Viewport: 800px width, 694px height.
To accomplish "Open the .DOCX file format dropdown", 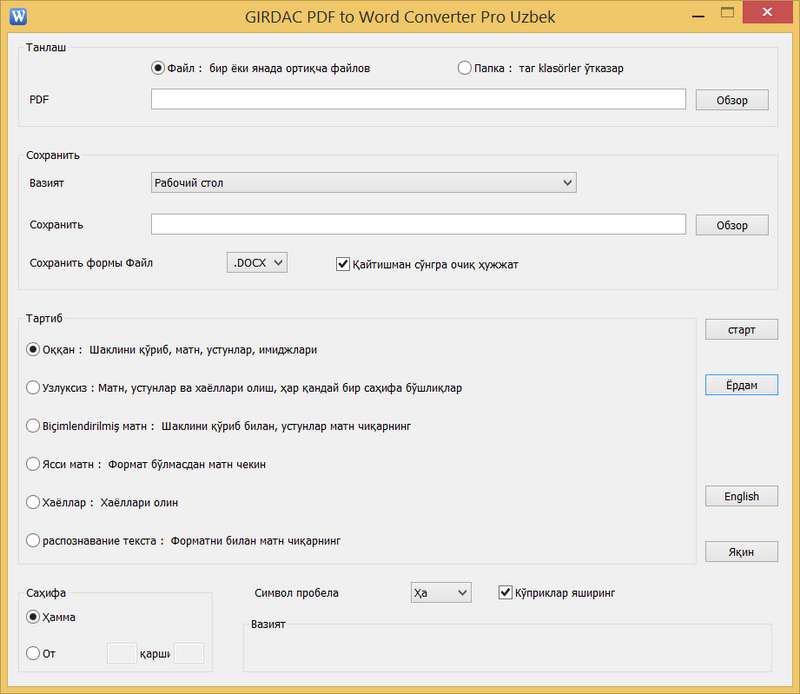I will [x=257, y=262].
